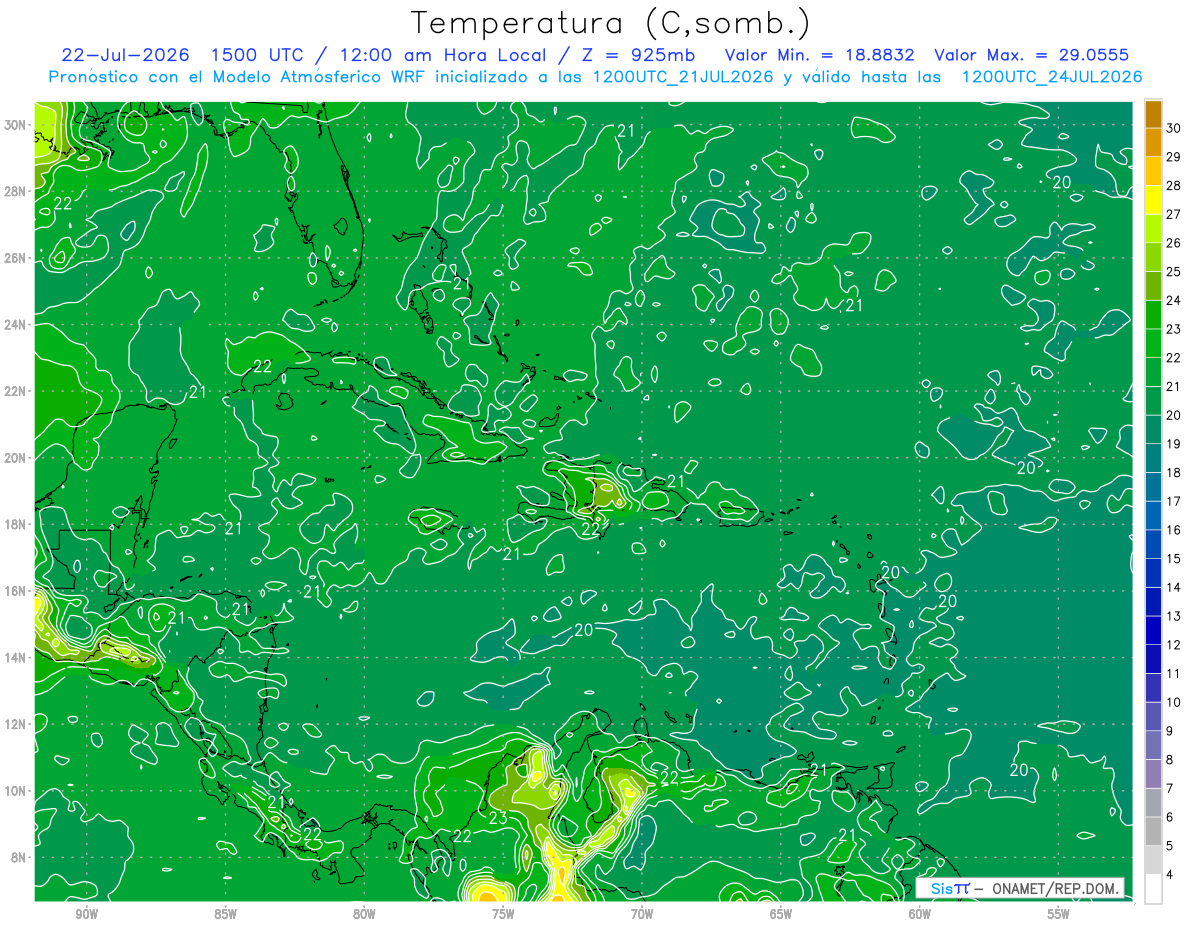
Task: Click the color scale label "19"
Action: point(1173,443)
